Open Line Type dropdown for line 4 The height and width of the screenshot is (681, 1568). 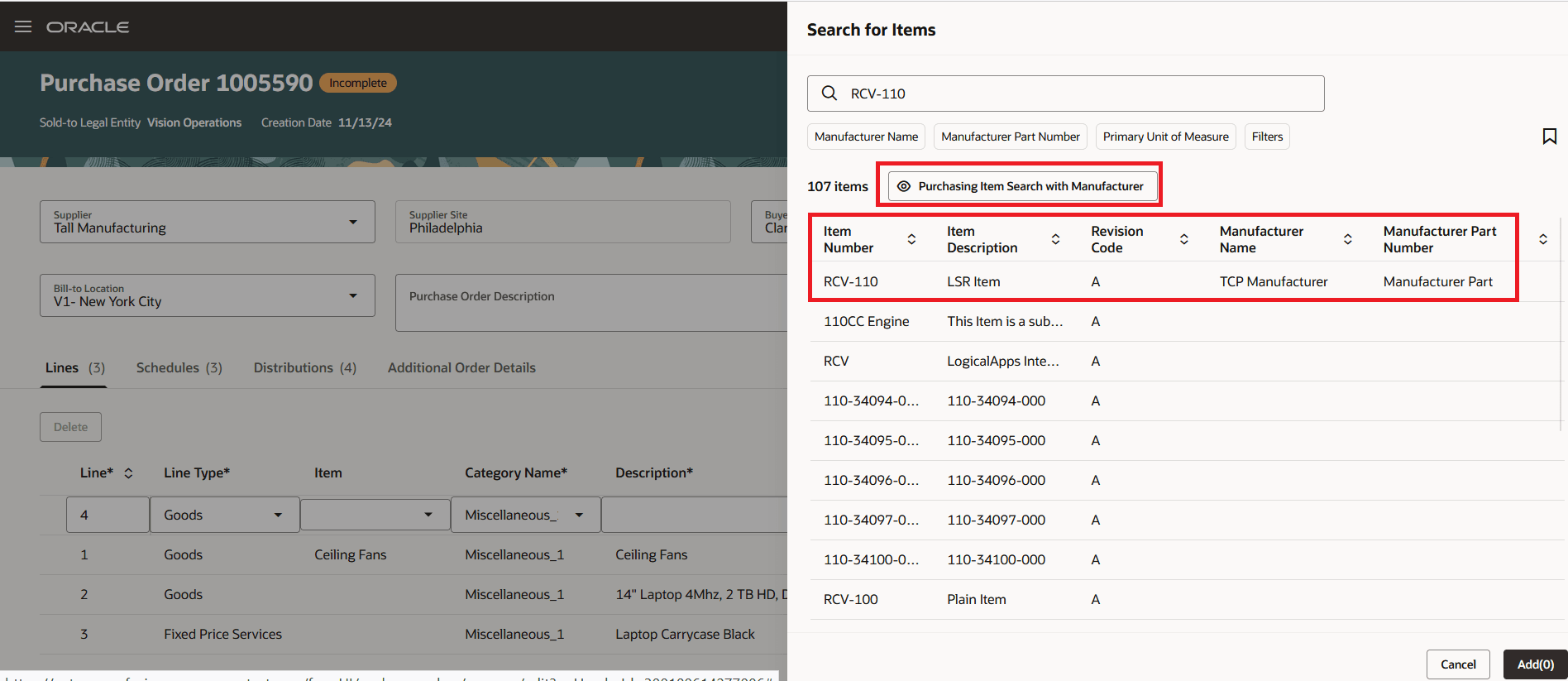tap(278, 515)
